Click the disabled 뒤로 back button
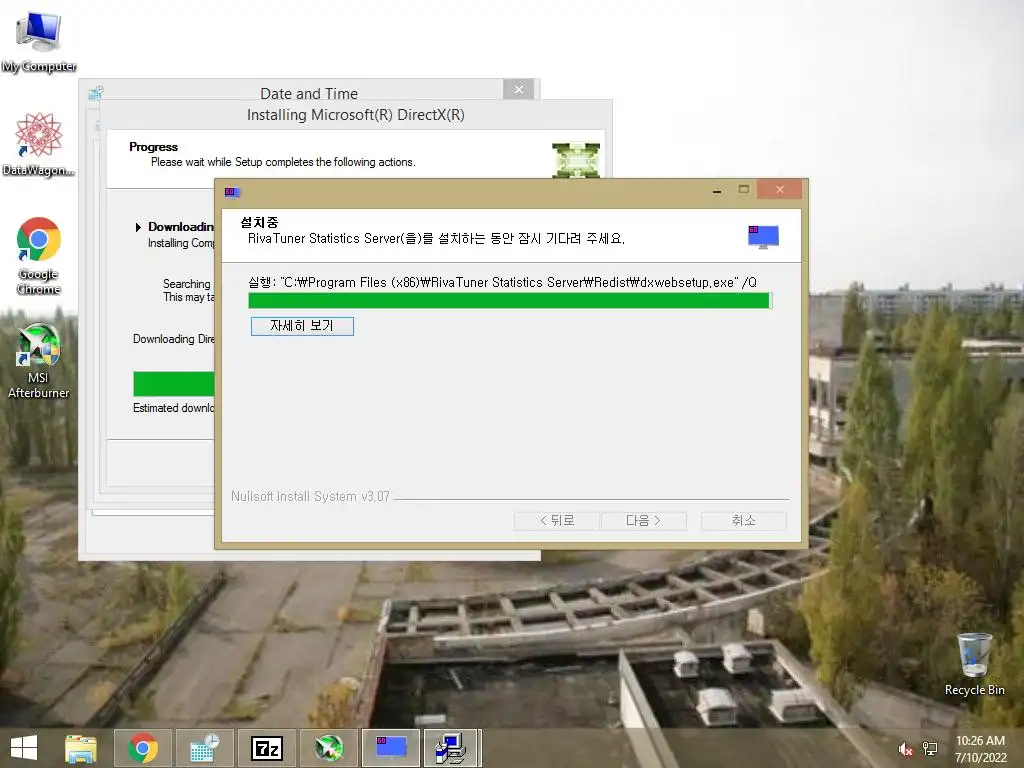The image size is (1024, 768). pos(556,520)
